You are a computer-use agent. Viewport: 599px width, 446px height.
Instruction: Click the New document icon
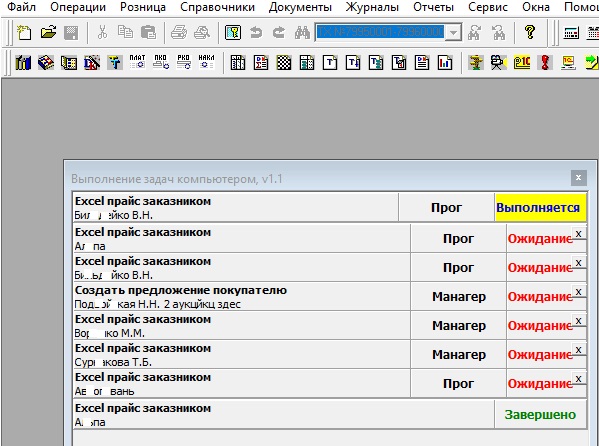point(24,33)
